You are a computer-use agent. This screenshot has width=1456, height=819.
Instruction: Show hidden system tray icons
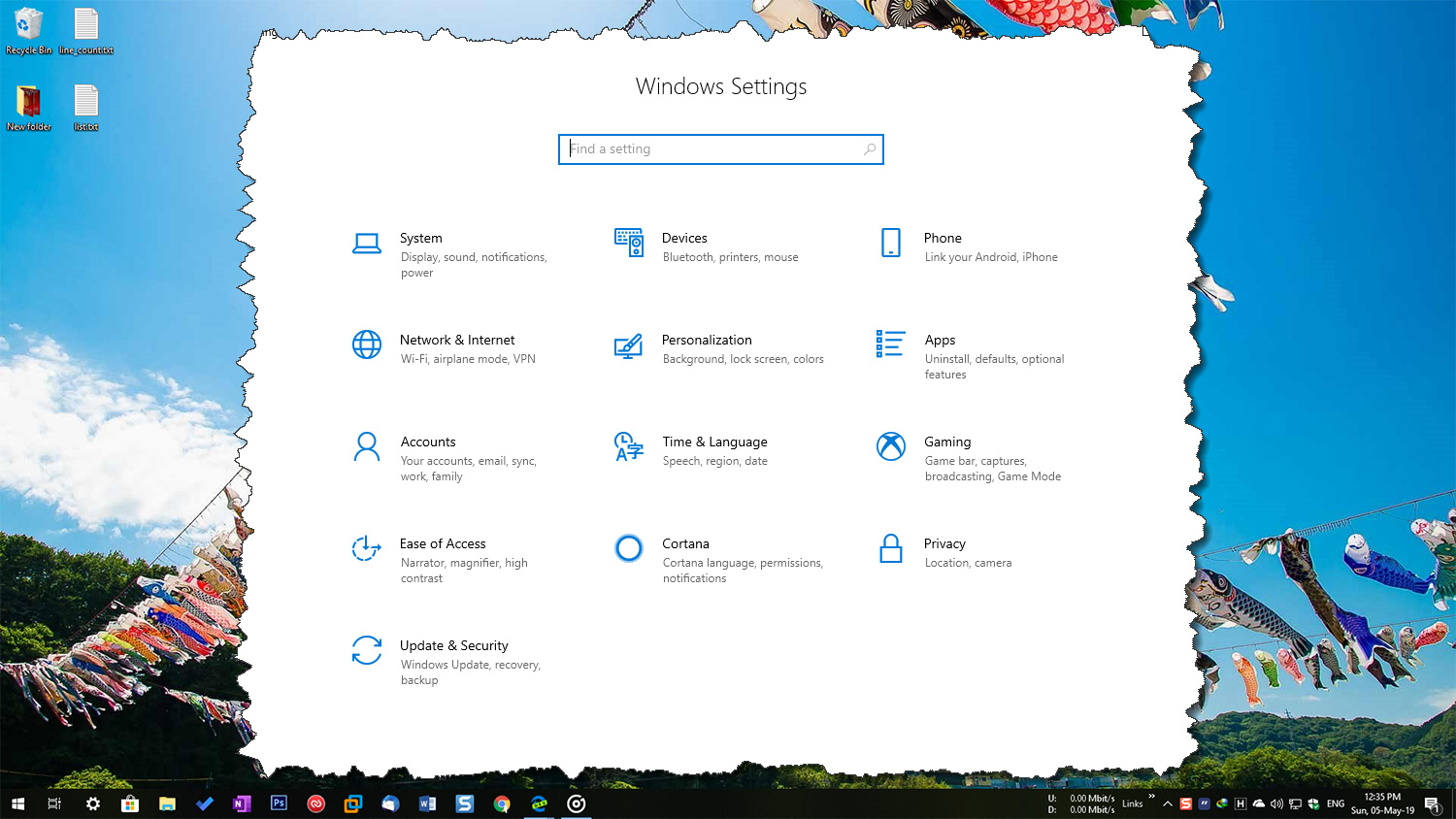click(x=1168, y=803)
